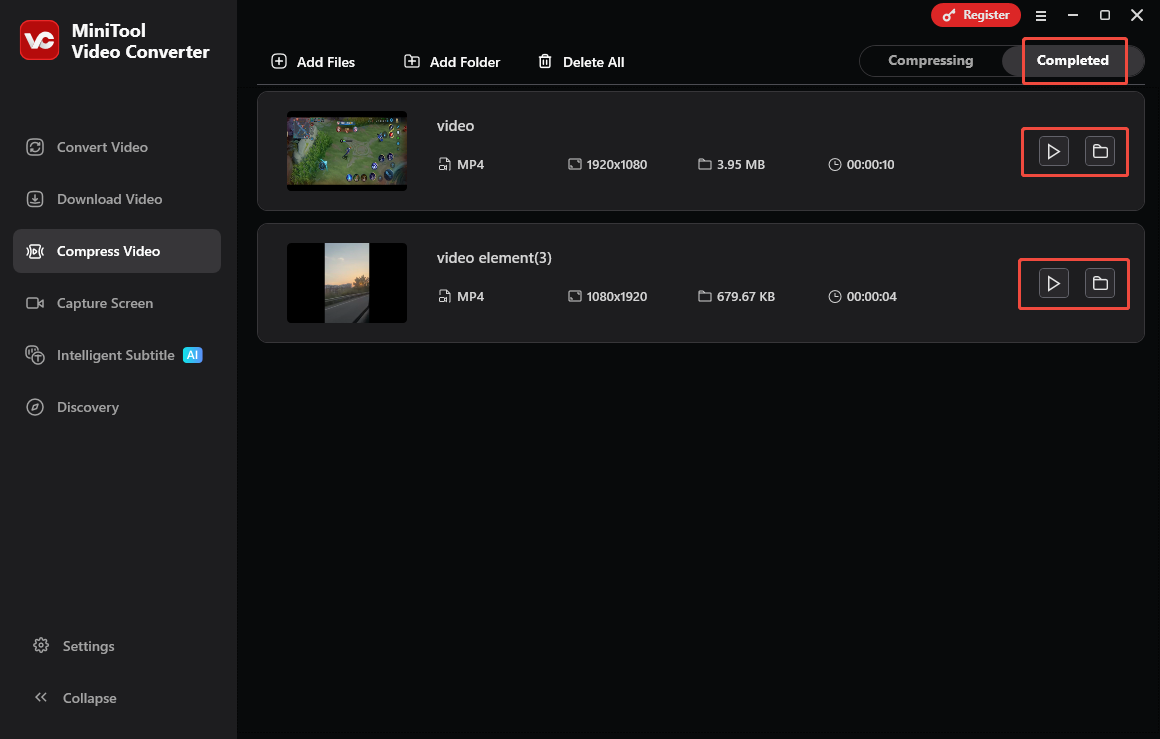Switch to the Completed tab
The image size is (1160, 739).
coord(1073,61)
